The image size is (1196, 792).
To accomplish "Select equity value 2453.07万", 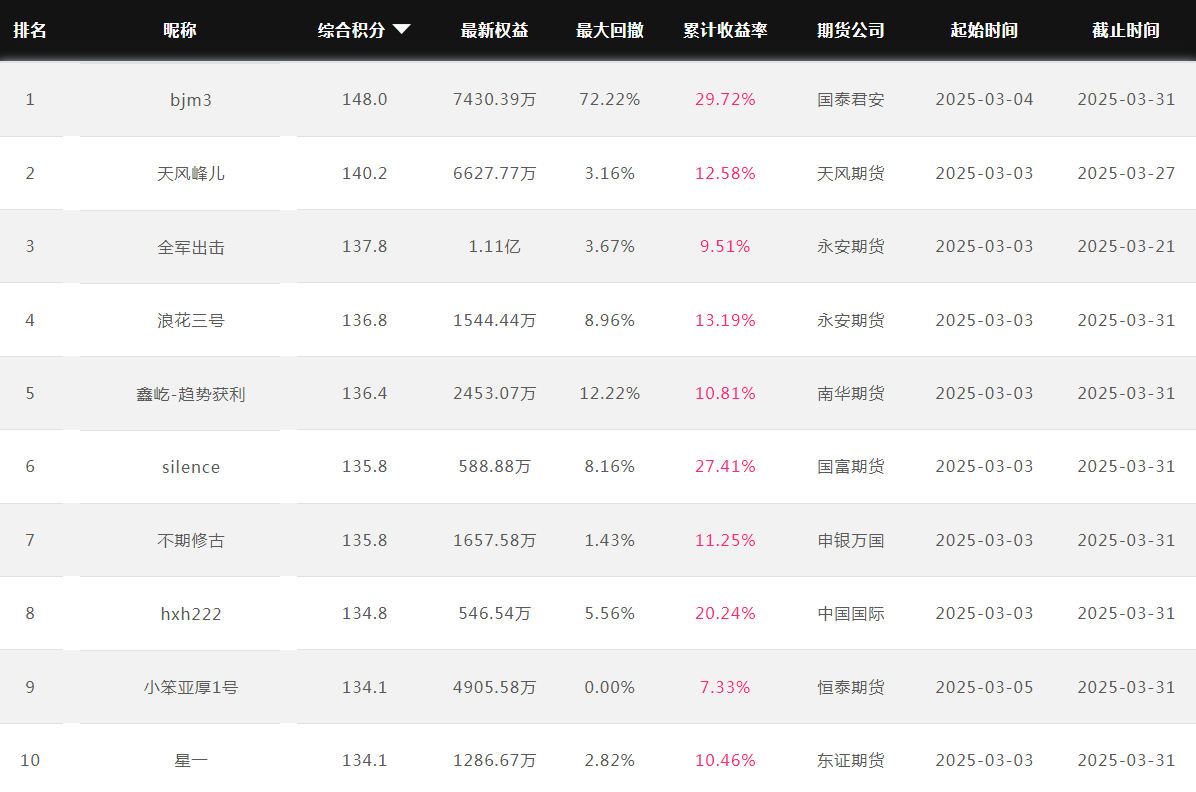I will 494,393.
